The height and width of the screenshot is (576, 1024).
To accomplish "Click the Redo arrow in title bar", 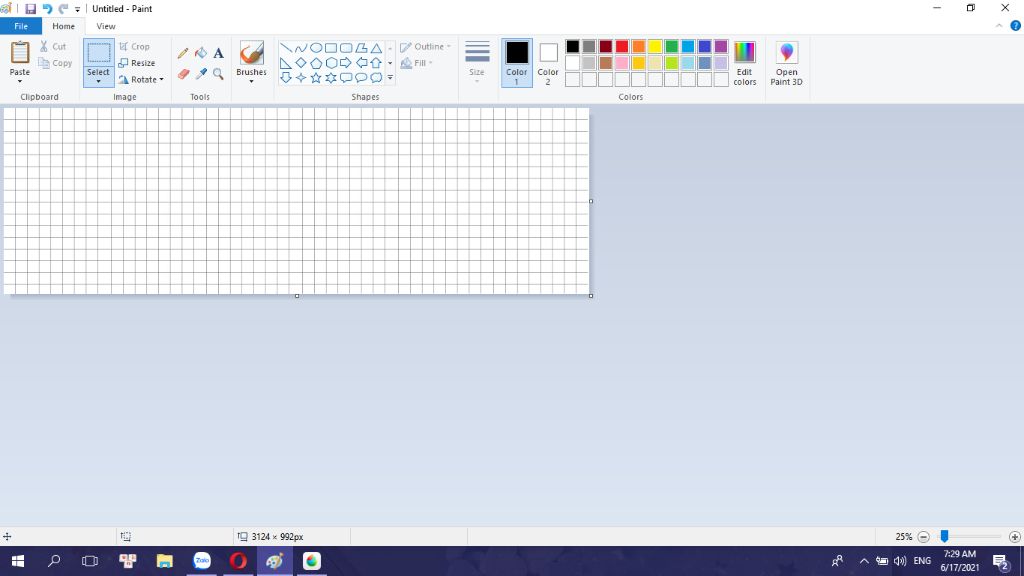I will click(63, 9).
